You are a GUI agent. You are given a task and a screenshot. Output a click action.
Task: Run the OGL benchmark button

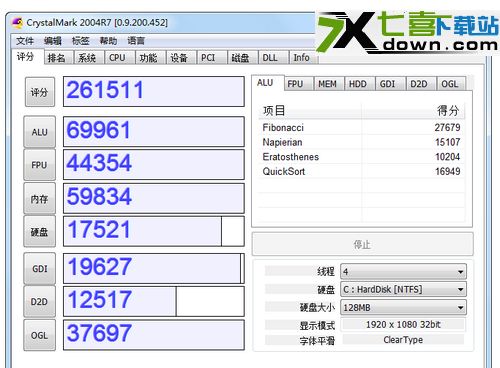(x=39, y=335)
